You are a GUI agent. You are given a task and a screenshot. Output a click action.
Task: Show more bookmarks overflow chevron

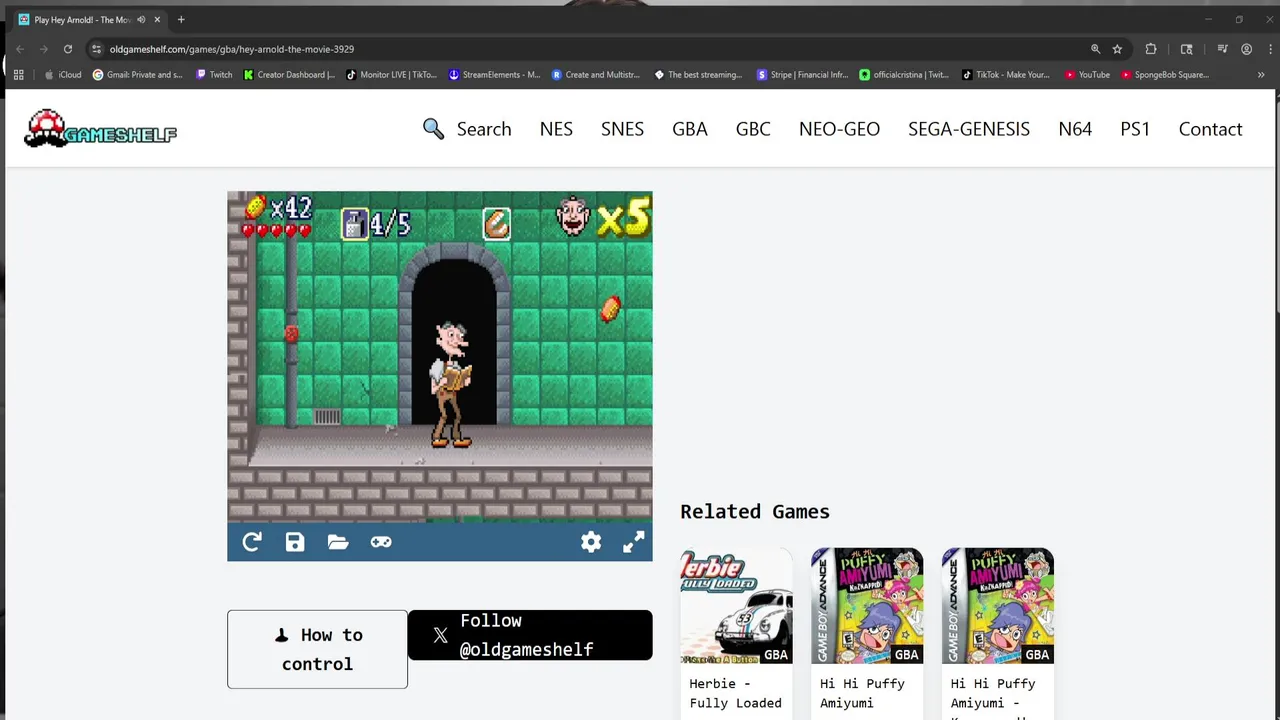pyautogui.click(x=1261, y=74)
